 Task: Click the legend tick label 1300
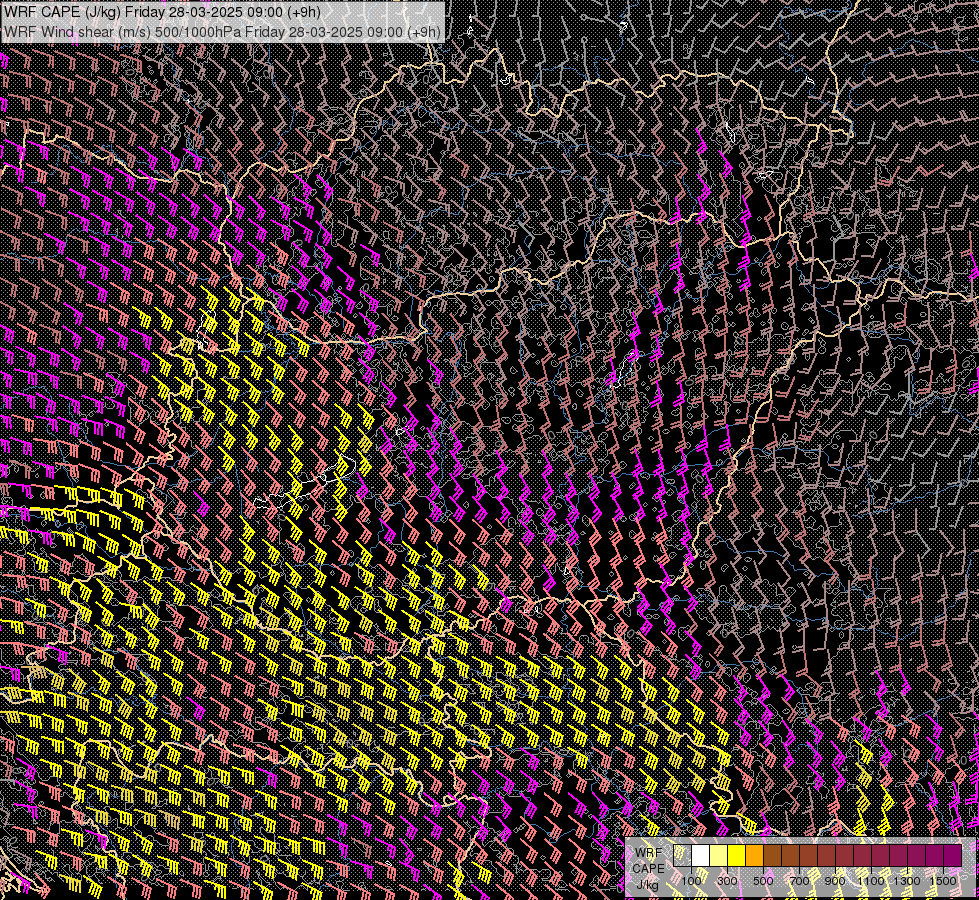[907, 881]
